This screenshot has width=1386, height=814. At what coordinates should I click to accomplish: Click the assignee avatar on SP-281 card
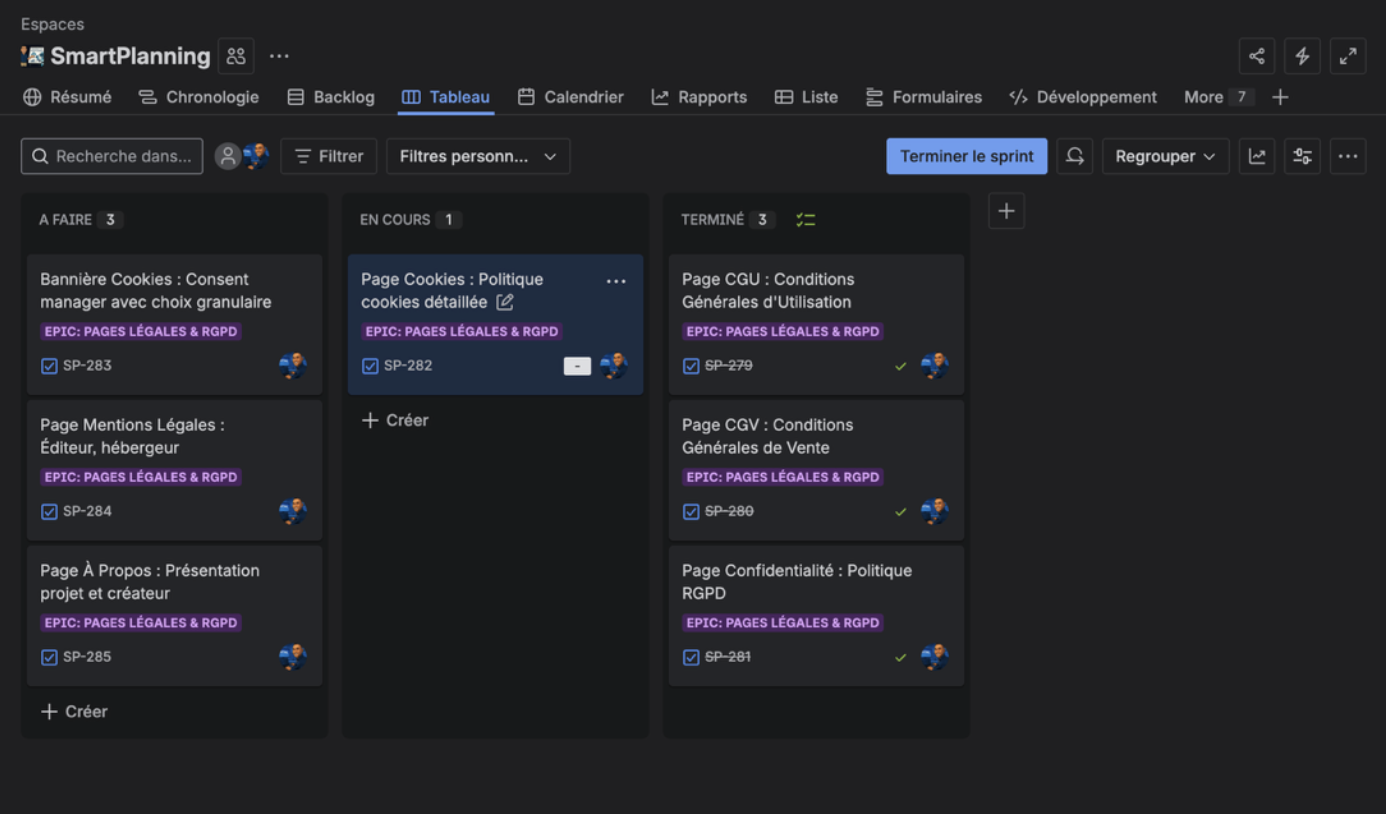(x=935, y=657)
